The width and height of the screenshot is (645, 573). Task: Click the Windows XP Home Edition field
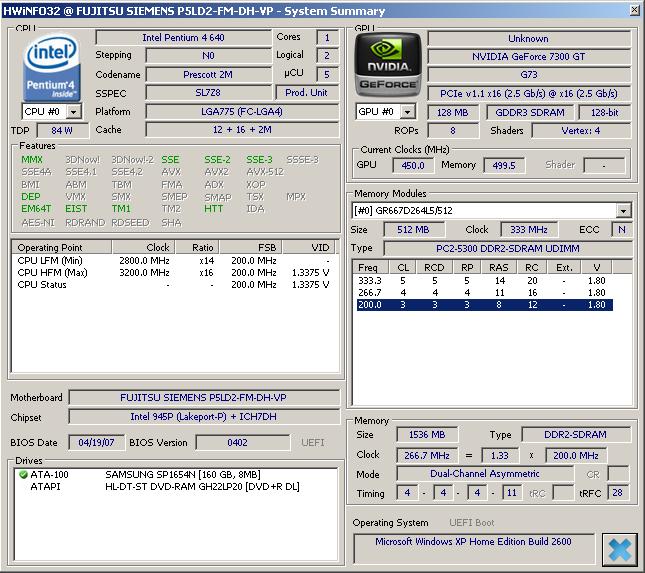(473, 548)
